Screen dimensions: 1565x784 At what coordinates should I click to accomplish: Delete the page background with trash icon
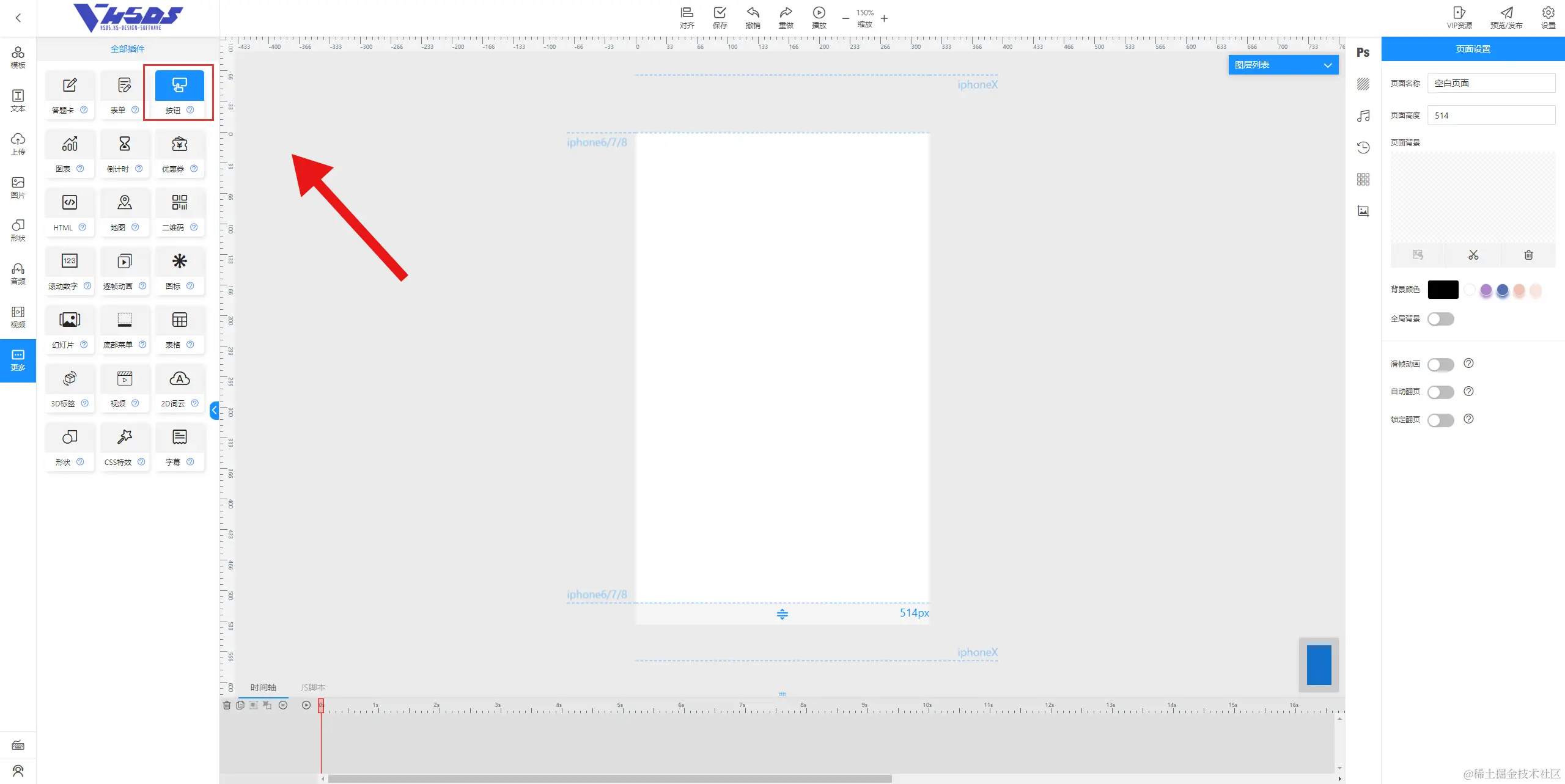tap(1528, 255)
